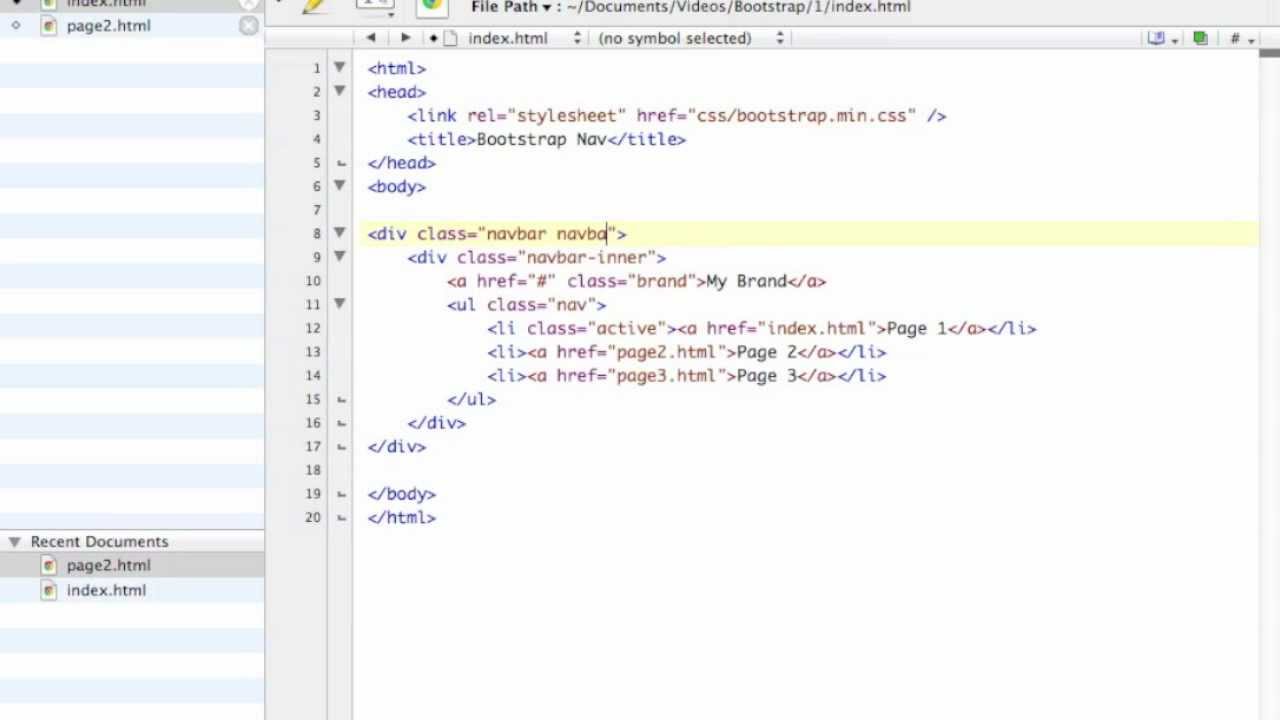
Task: Fold the <body> block on line 6
Action: pos(340,186)
